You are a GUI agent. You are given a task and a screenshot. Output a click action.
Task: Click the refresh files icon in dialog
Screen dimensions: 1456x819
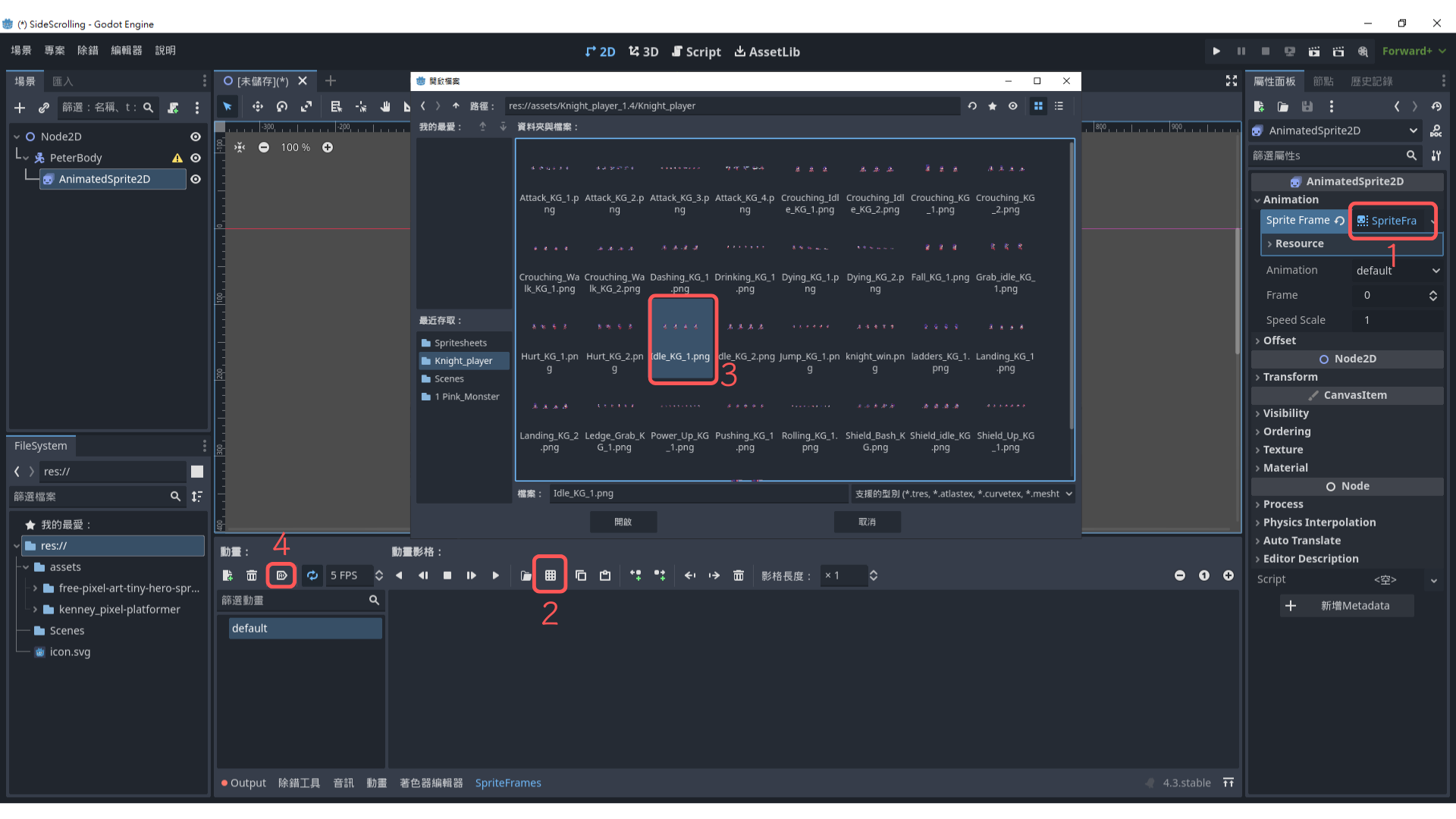pos(972,106)
